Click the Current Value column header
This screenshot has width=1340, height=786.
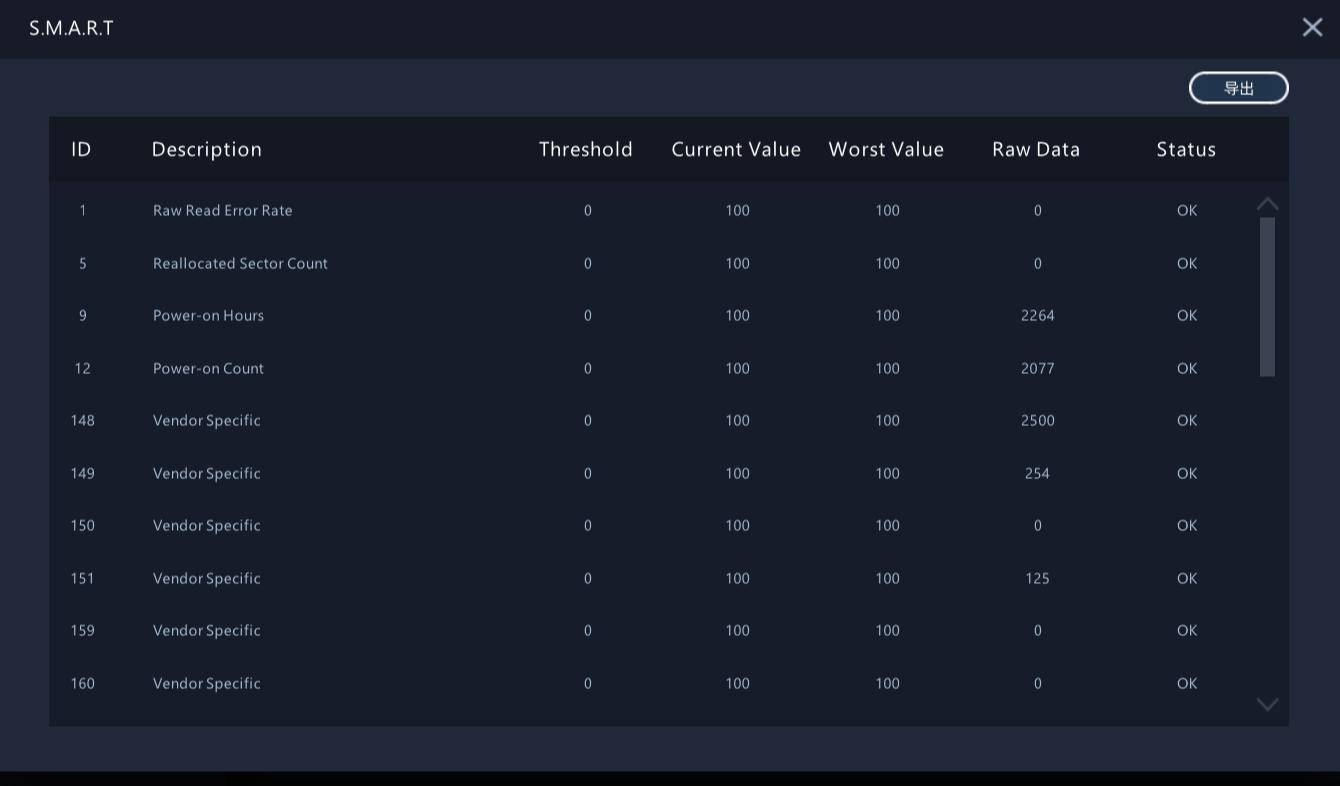[736, 149]
